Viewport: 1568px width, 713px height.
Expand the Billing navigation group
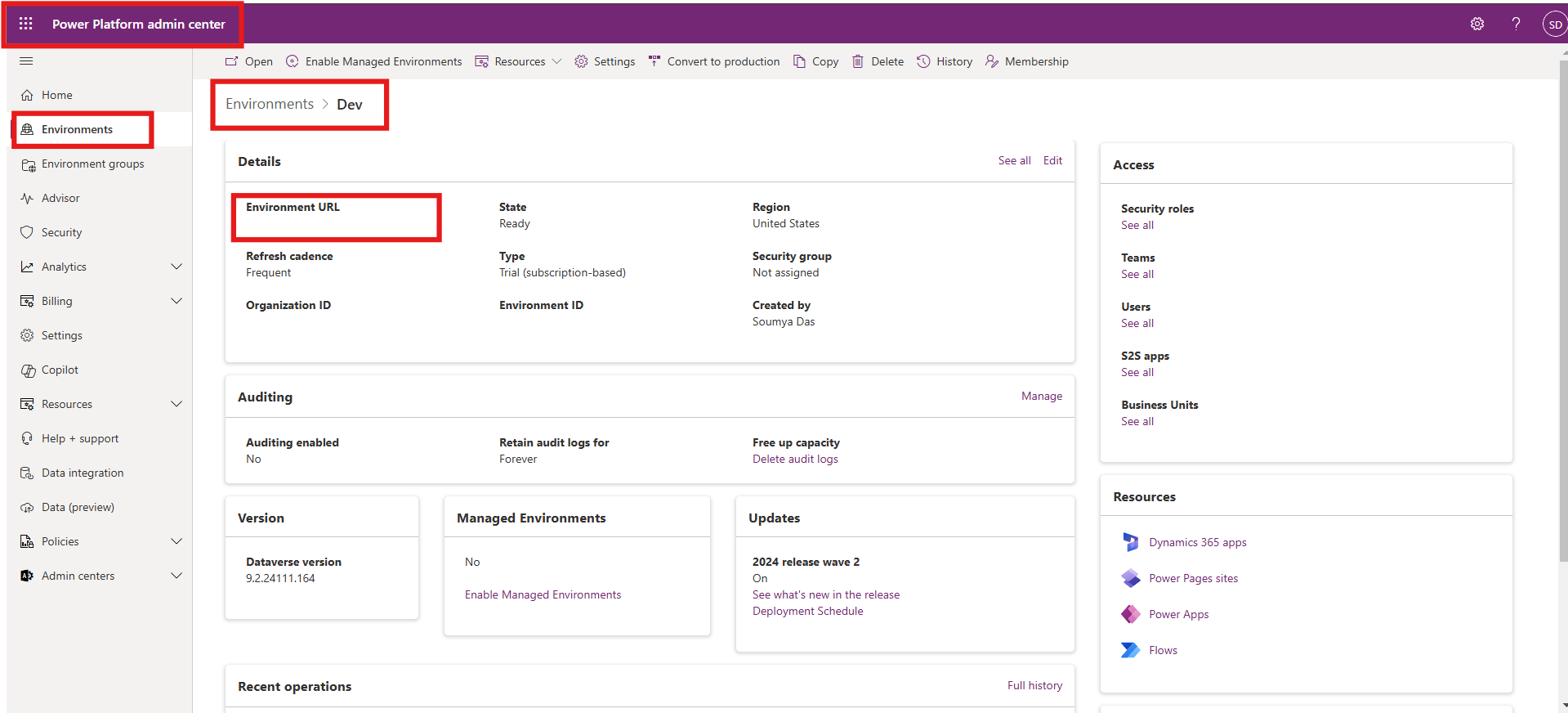[x=176, y=301]
